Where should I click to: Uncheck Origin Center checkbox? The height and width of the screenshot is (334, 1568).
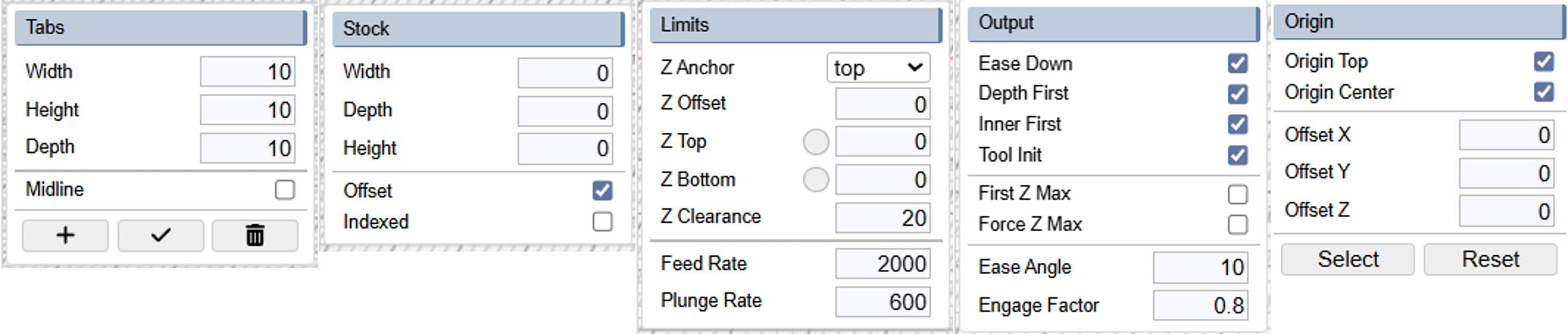tap(1543, 92)
